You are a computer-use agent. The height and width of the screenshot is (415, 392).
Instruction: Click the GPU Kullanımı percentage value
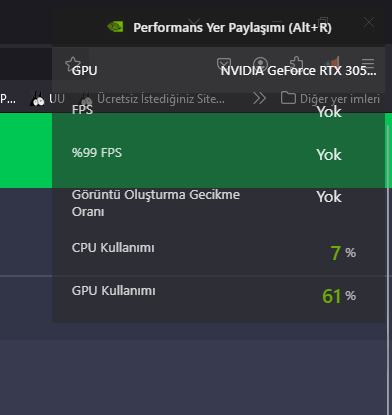339,296
